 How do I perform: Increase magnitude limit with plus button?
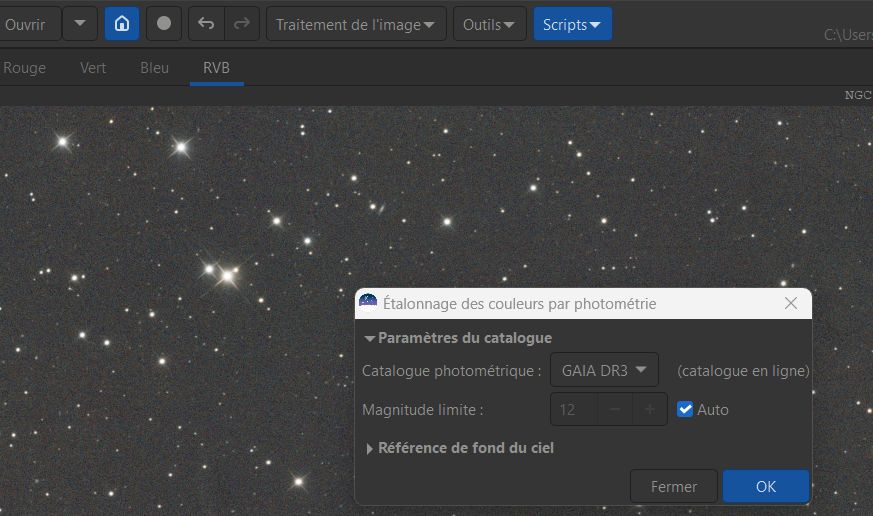650,410
